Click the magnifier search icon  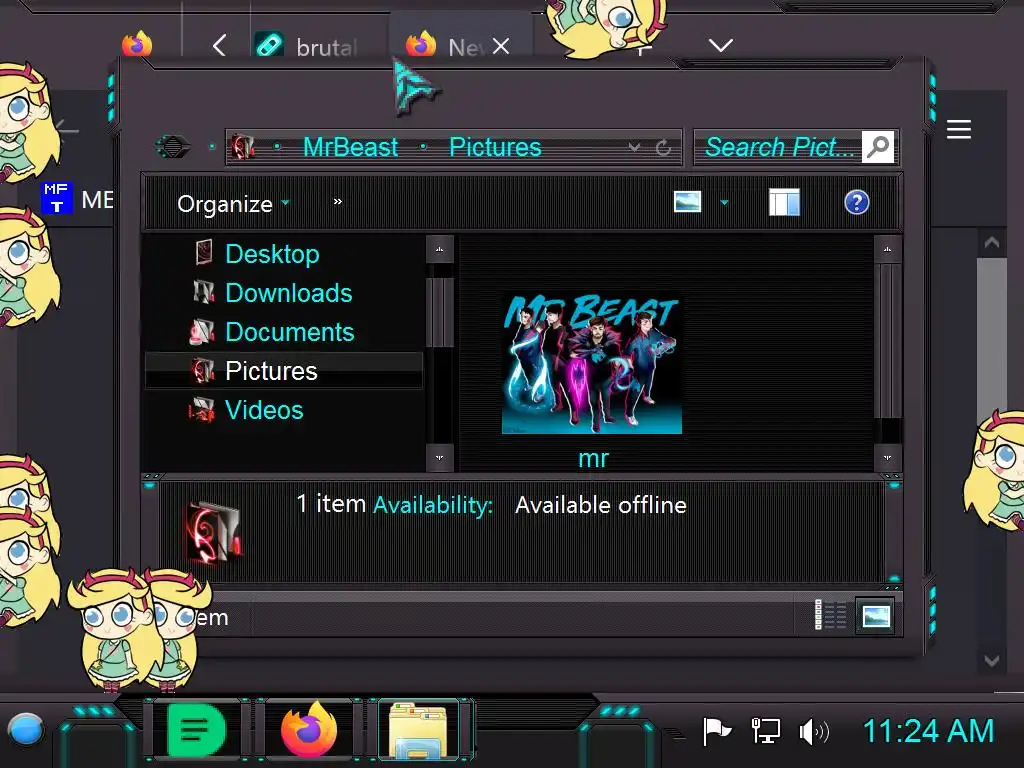click(x=878, y=147)
